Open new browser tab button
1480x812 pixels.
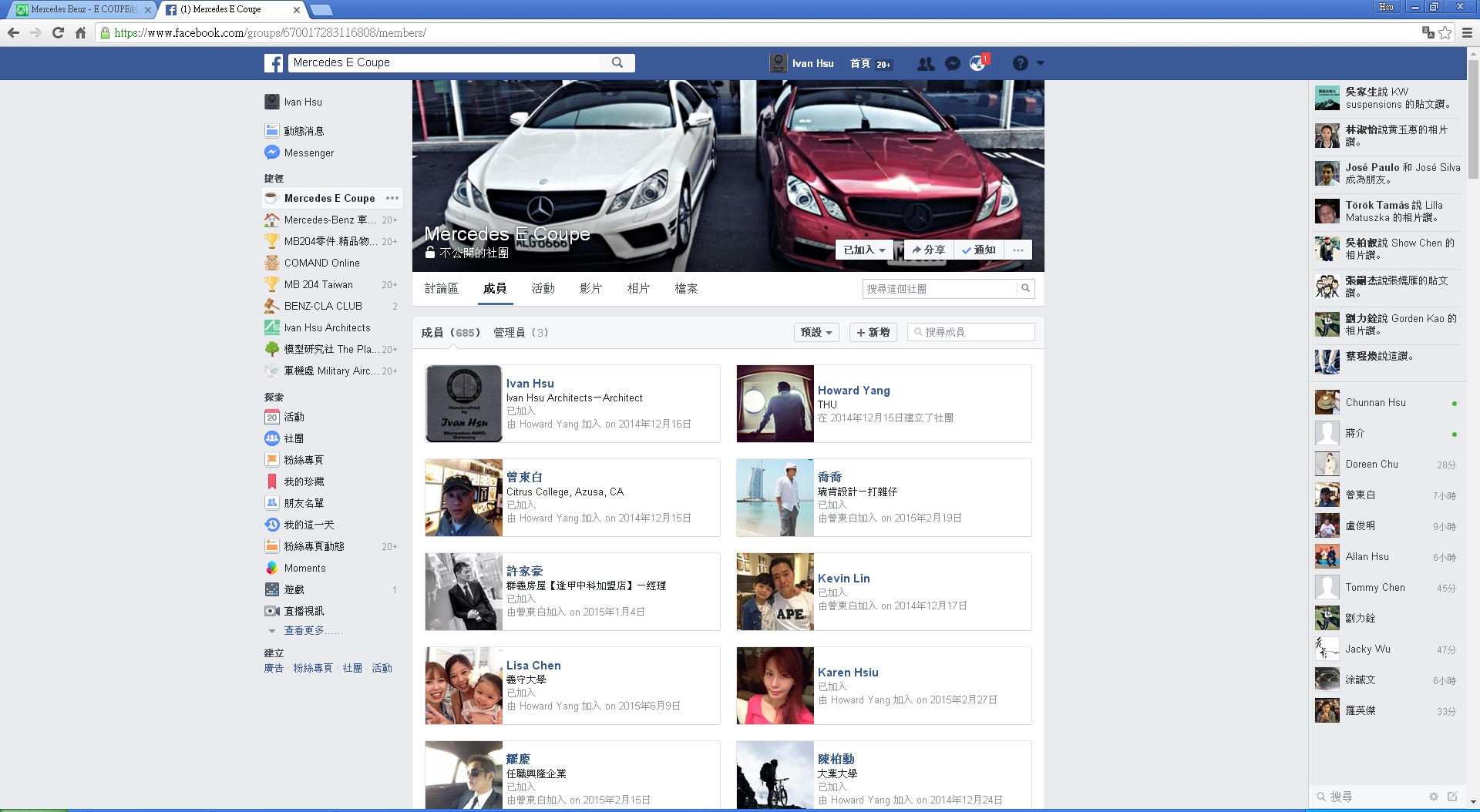(321, 9)
